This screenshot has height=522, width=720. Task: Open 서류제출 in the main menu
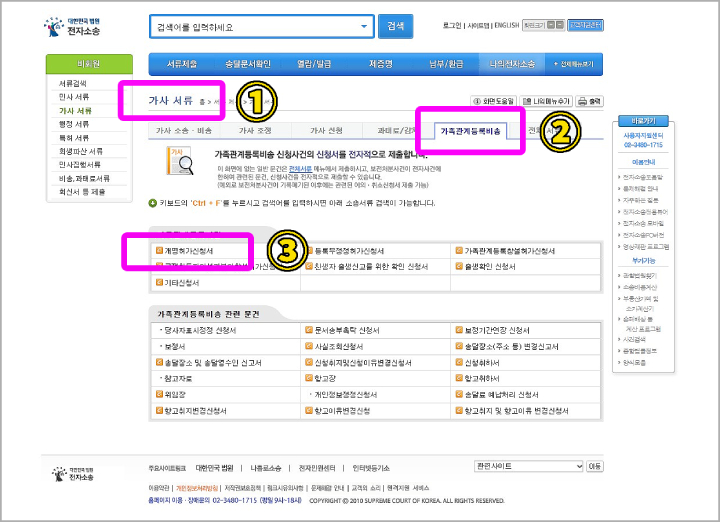[182, 64]
